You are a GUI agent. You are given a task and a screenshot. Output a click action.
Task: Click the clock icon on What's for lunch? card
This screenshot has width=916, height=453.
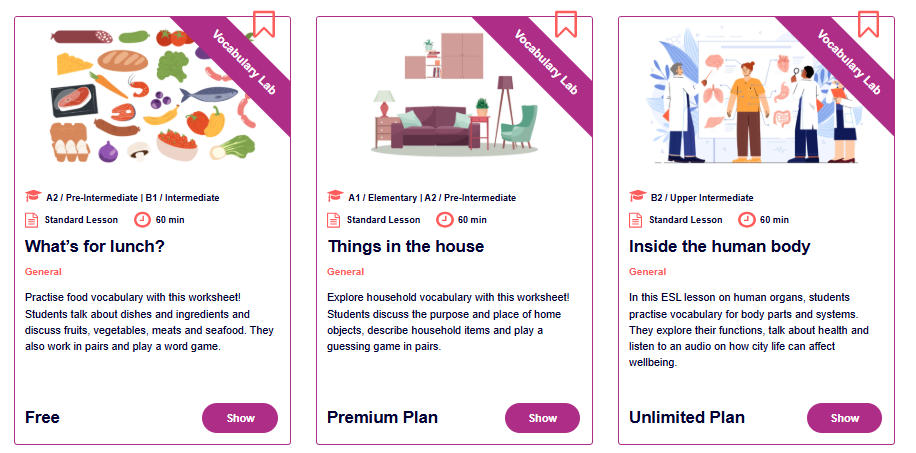tap(142, 220)
